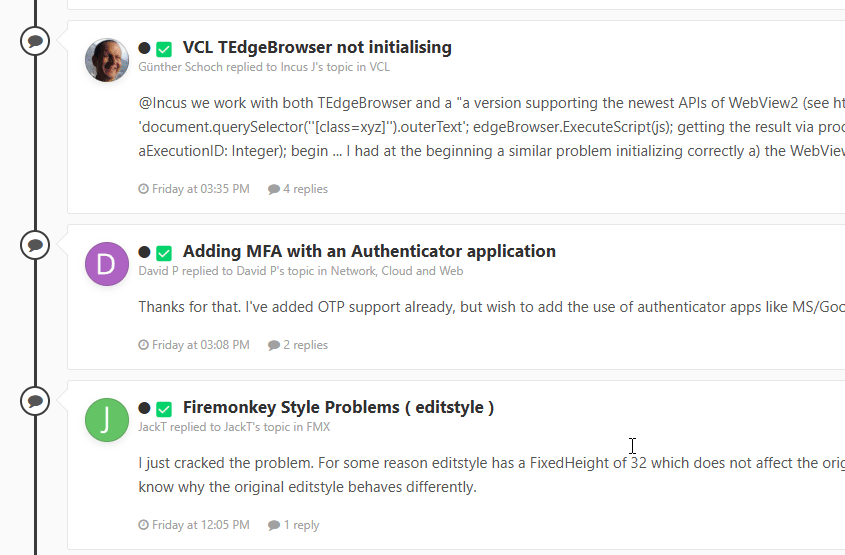The width and height of the screenshot is (845, 555).
Task: Click the green solved checkmark on the VCL TEdgeBrowser topic
Action: click(x=164, y=49)
